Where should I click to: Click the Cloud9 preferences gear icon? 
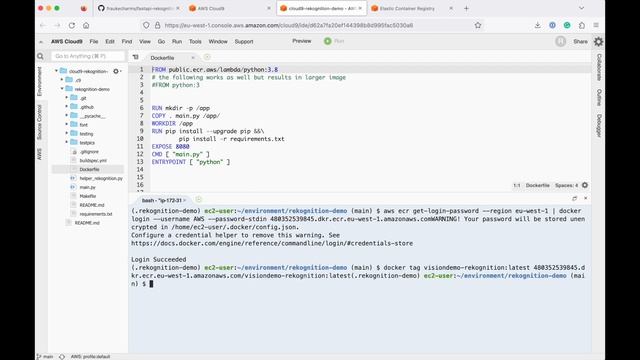[598, 42]
